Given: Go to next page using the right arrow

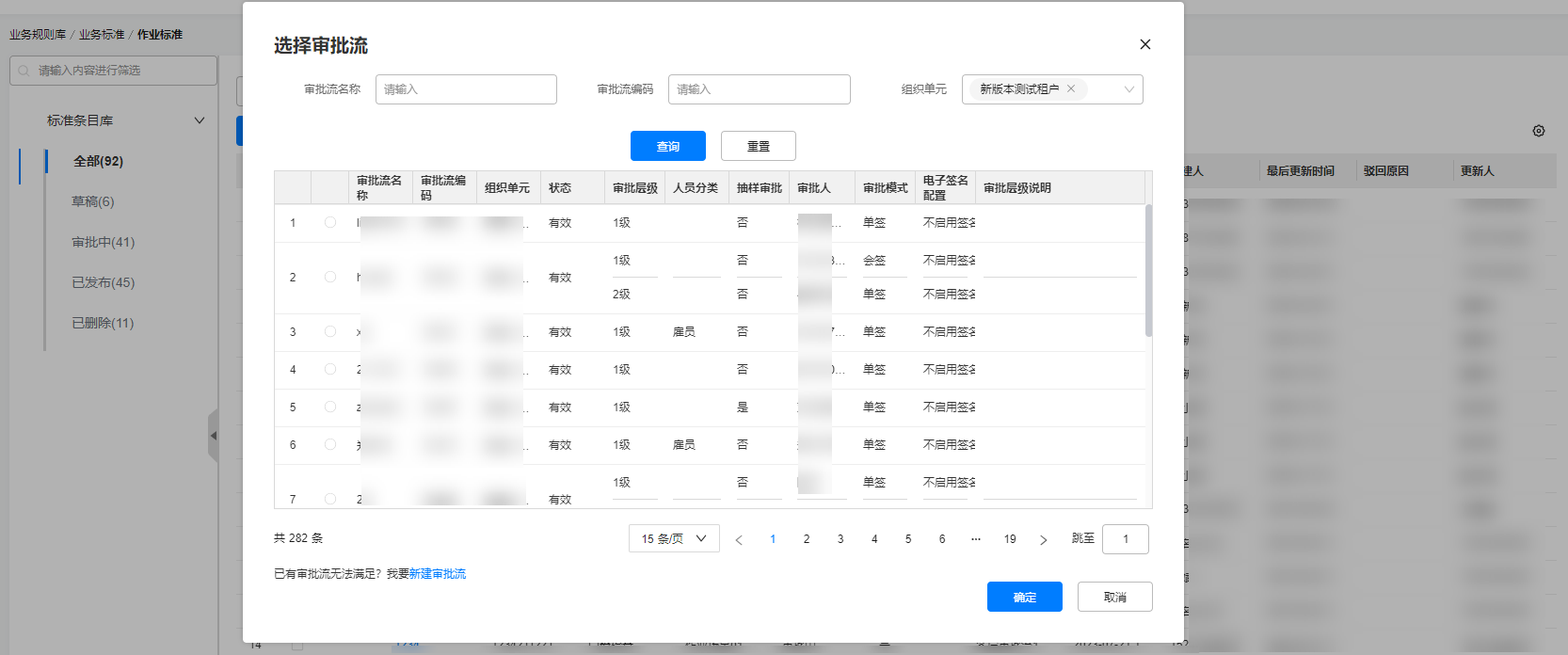Looking at the screenshot, I should pyautogui.click(x=1043, y=539).
